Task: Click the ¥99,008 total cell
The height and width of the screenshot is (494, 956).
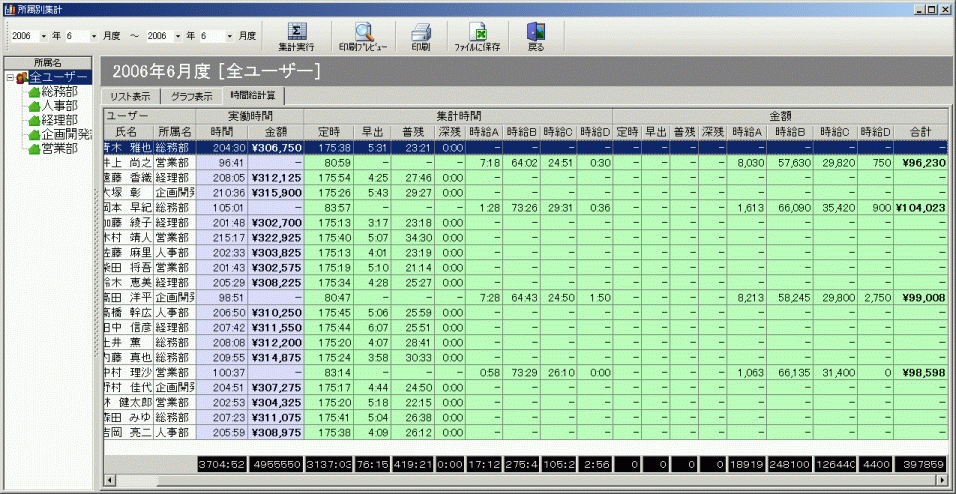Action: tap(921, 297)
